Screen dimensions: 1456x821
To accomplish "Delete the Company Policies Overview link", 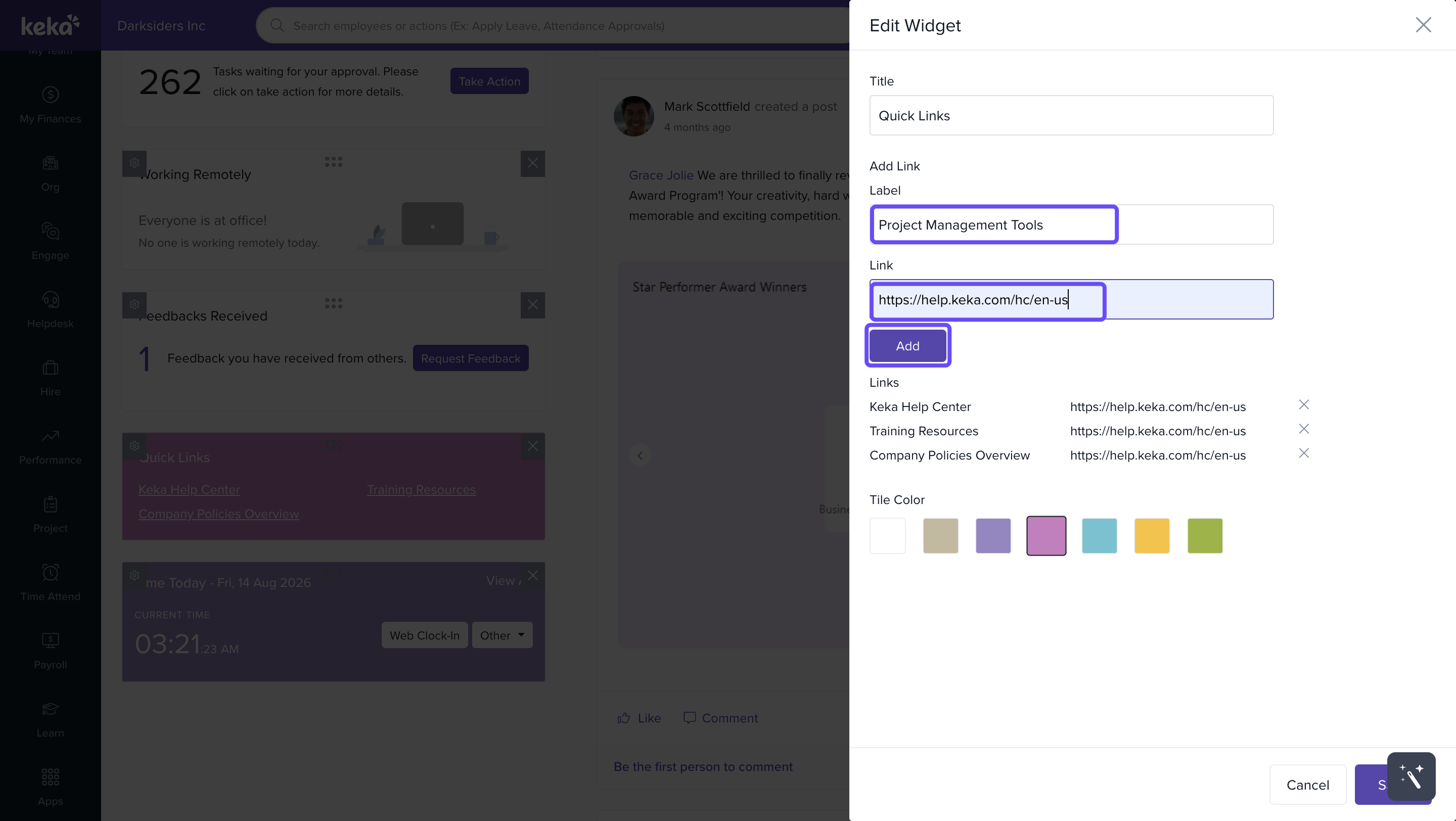I will click(x=1303, y=453).
